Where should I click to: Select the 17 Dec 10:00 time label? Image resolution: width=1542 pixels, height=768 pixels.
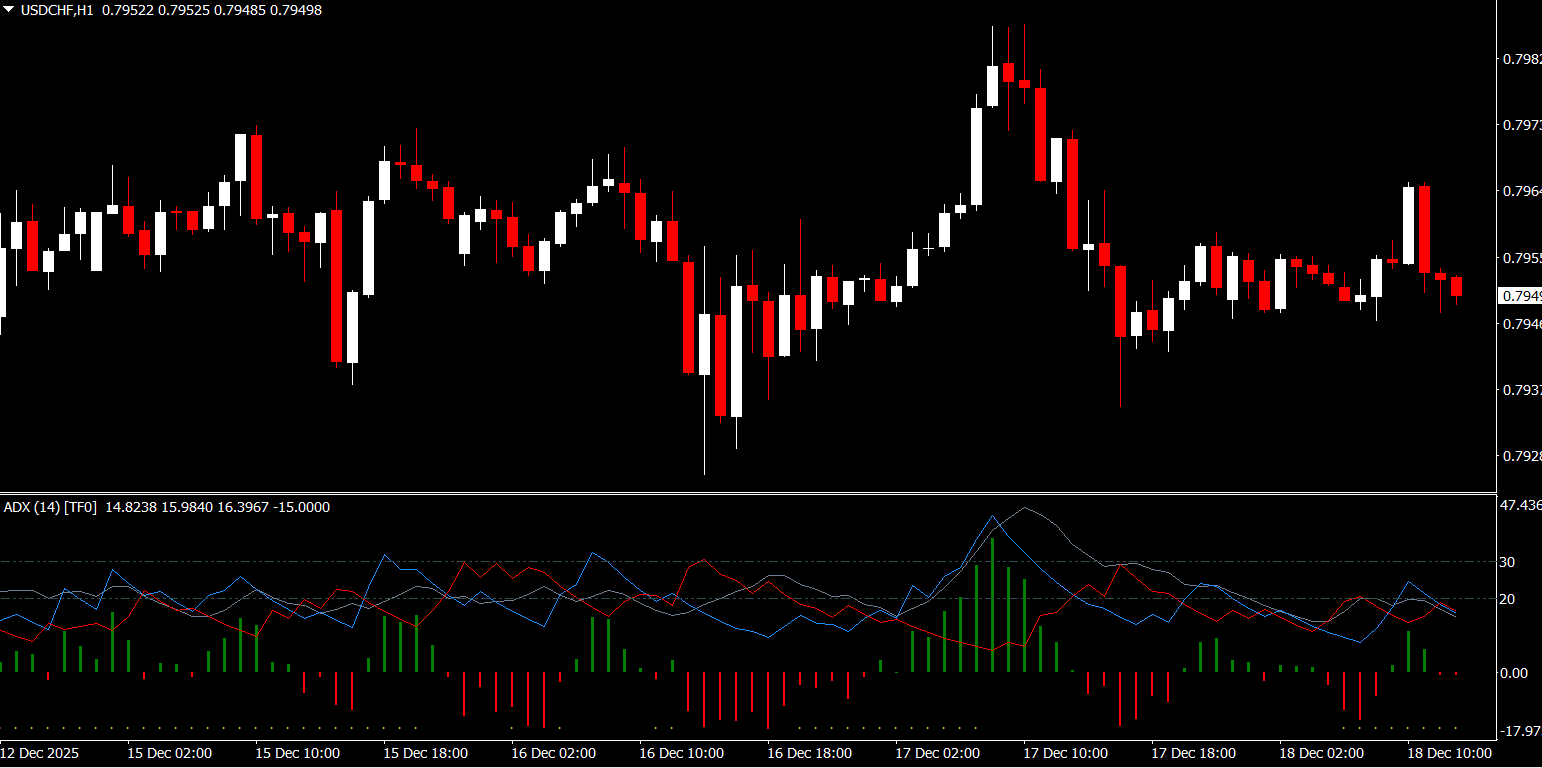click(1065, 753)
